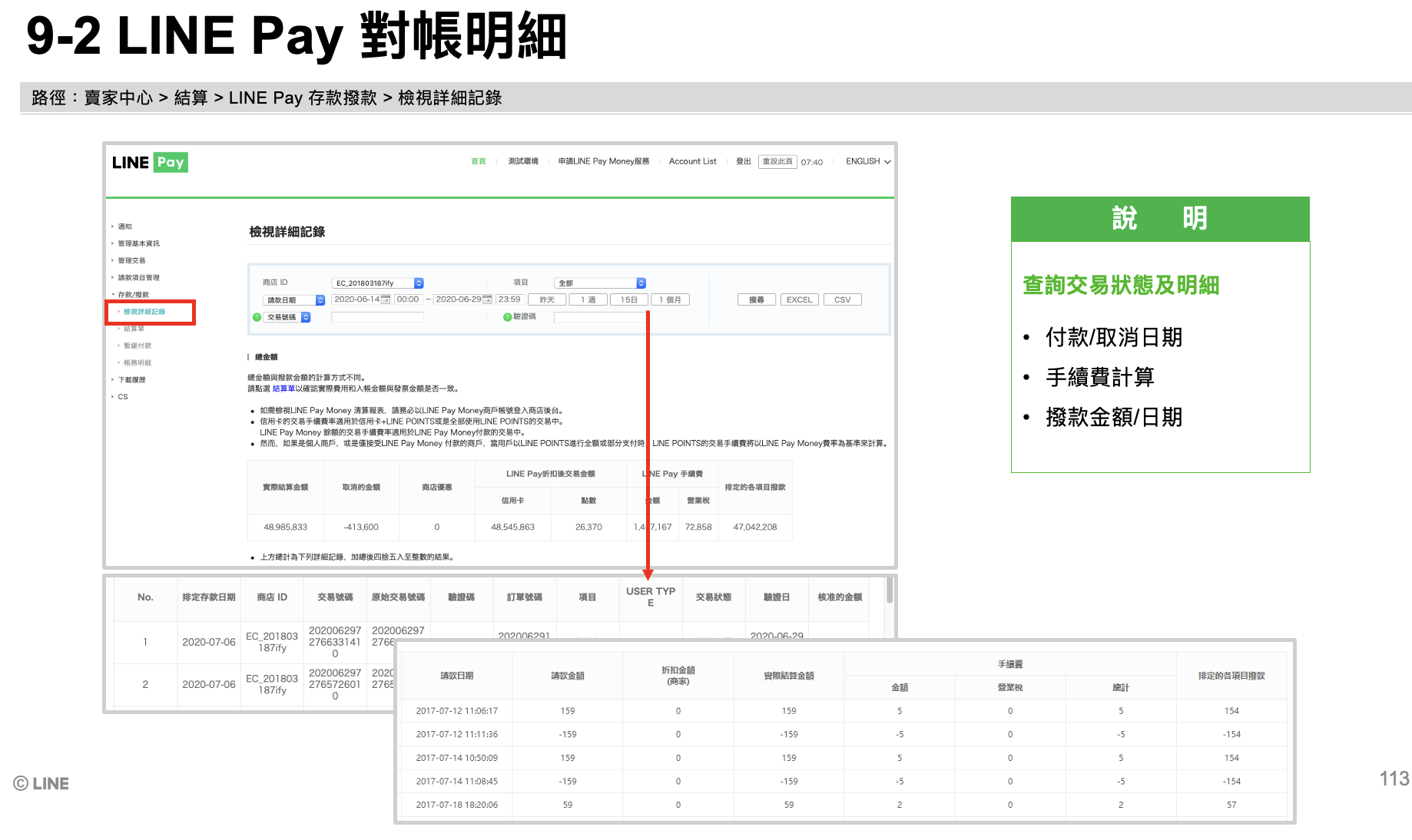Click the end date field 2020-06-29

pos(458,299)
